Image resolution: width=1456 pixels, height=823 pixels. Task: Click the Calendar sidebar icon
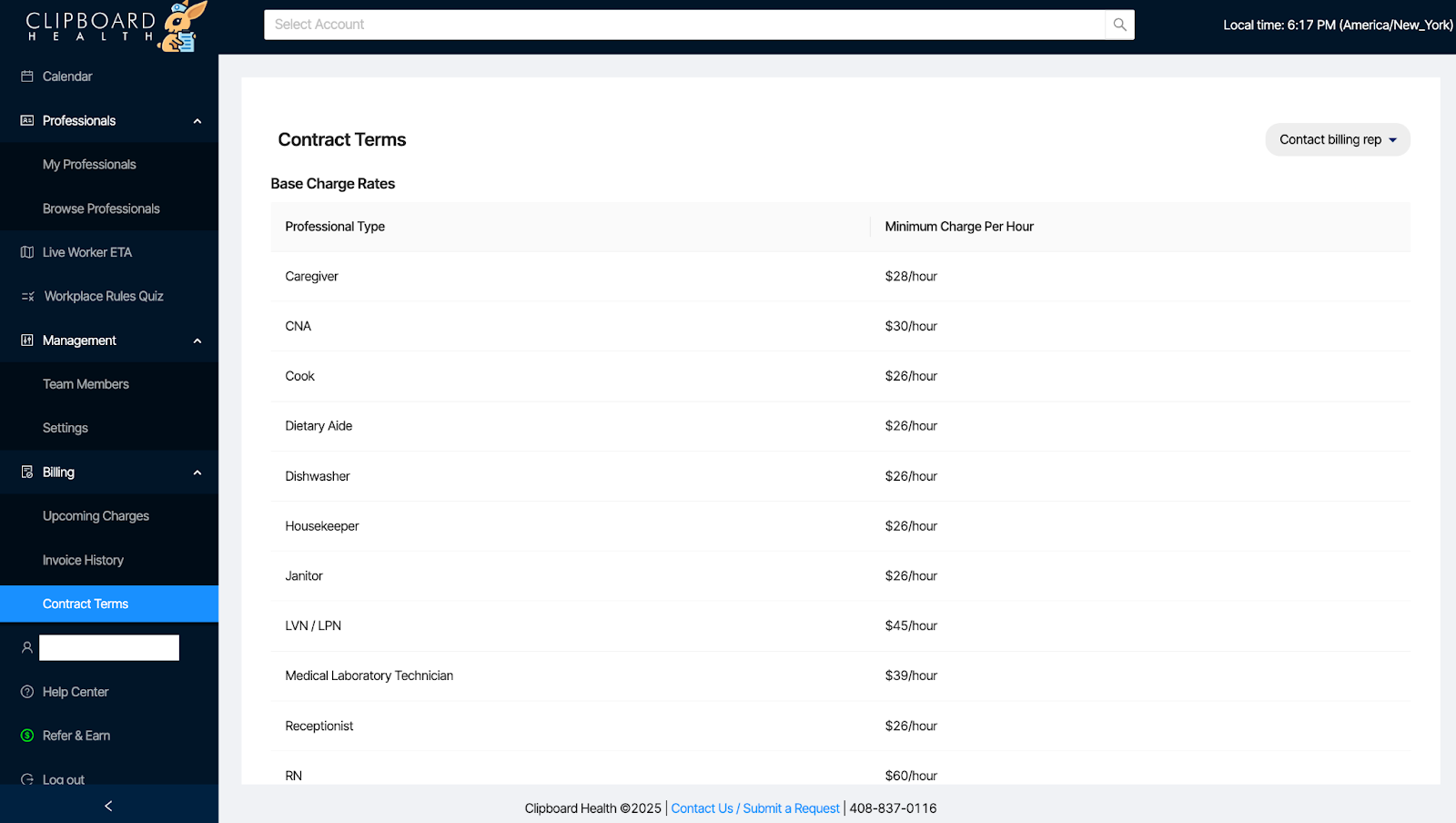pos(27,76)
